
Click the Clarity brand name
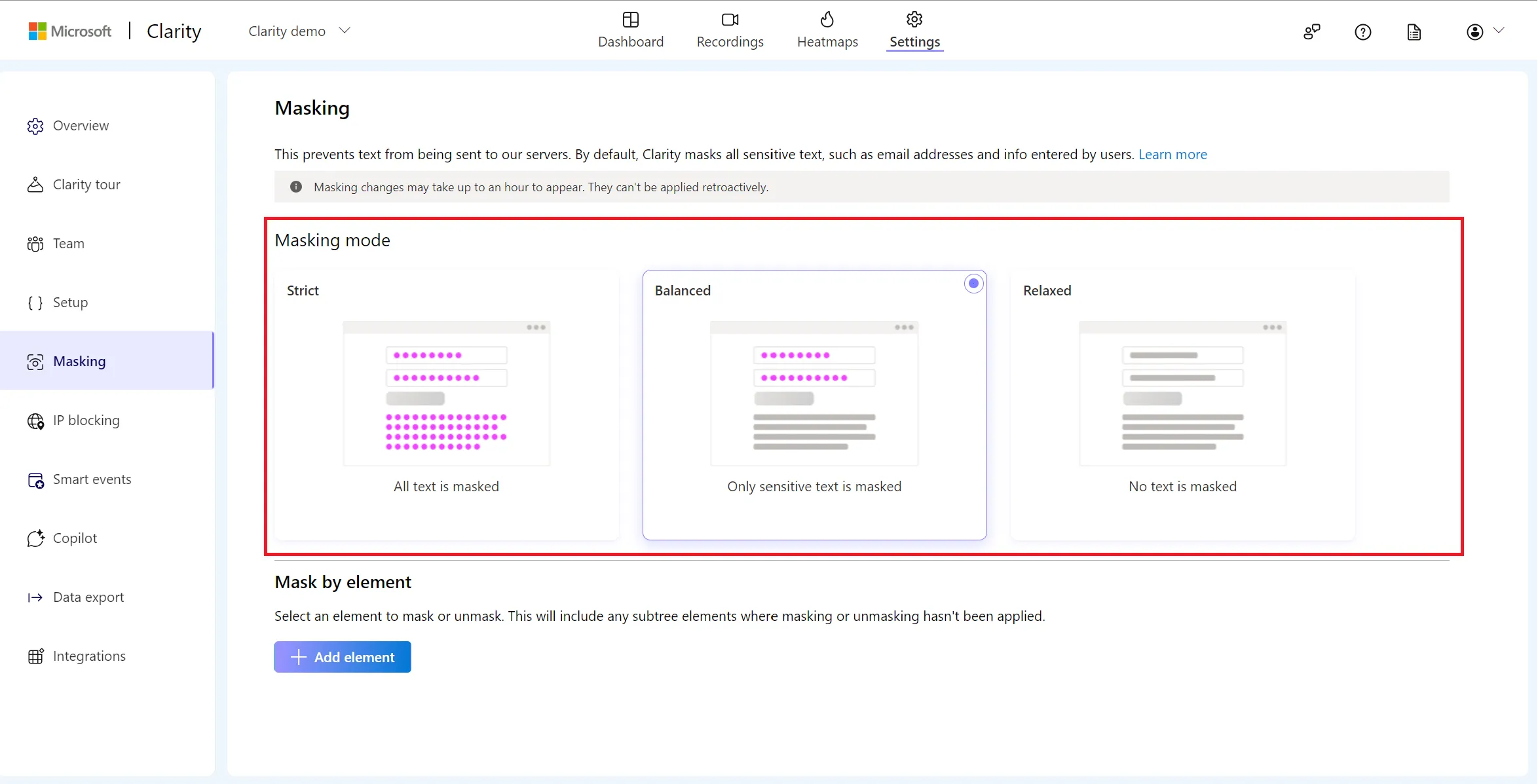point(174,31)
